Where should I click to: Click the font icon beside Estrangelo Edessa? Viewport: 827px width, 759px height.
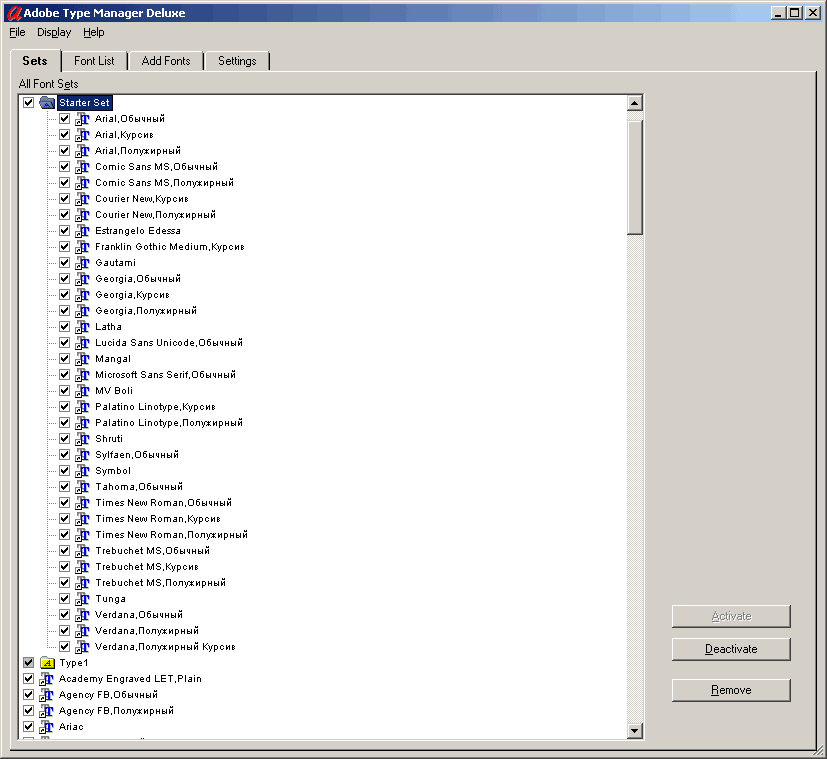(82, 230)
